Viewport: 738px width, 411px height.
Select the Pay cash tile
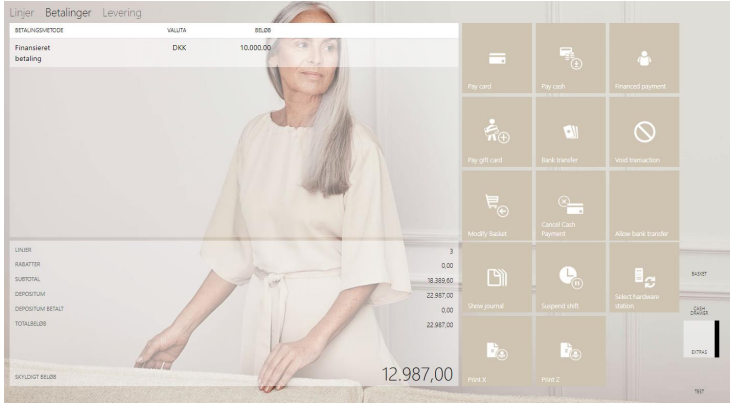[570, 60]
